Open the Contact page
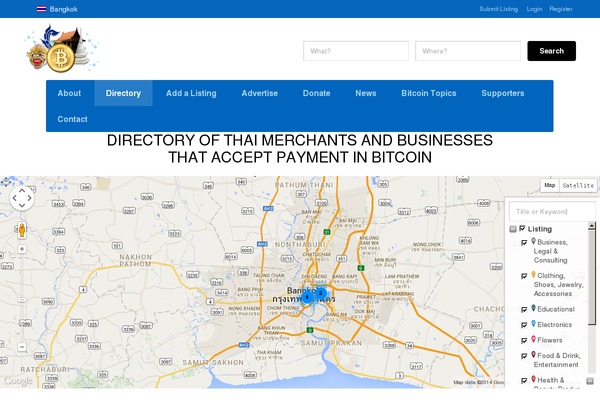This screenshot has height=400, width=600. [x=72, y=119]
